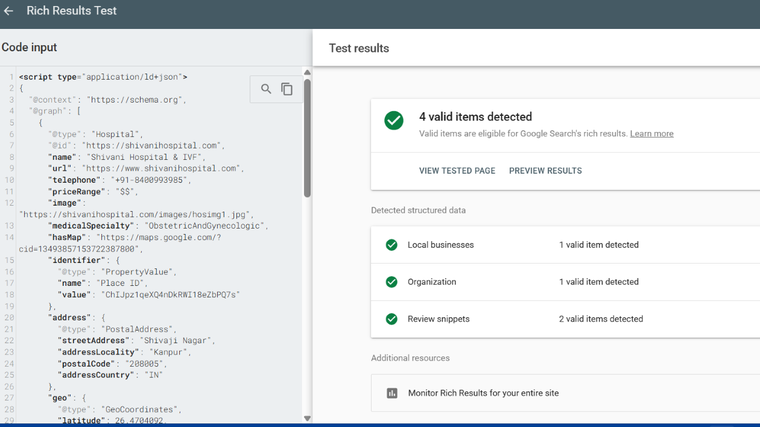
Task: Click the name Shivani Hospital & IVF line
Action: pos(127,157)
